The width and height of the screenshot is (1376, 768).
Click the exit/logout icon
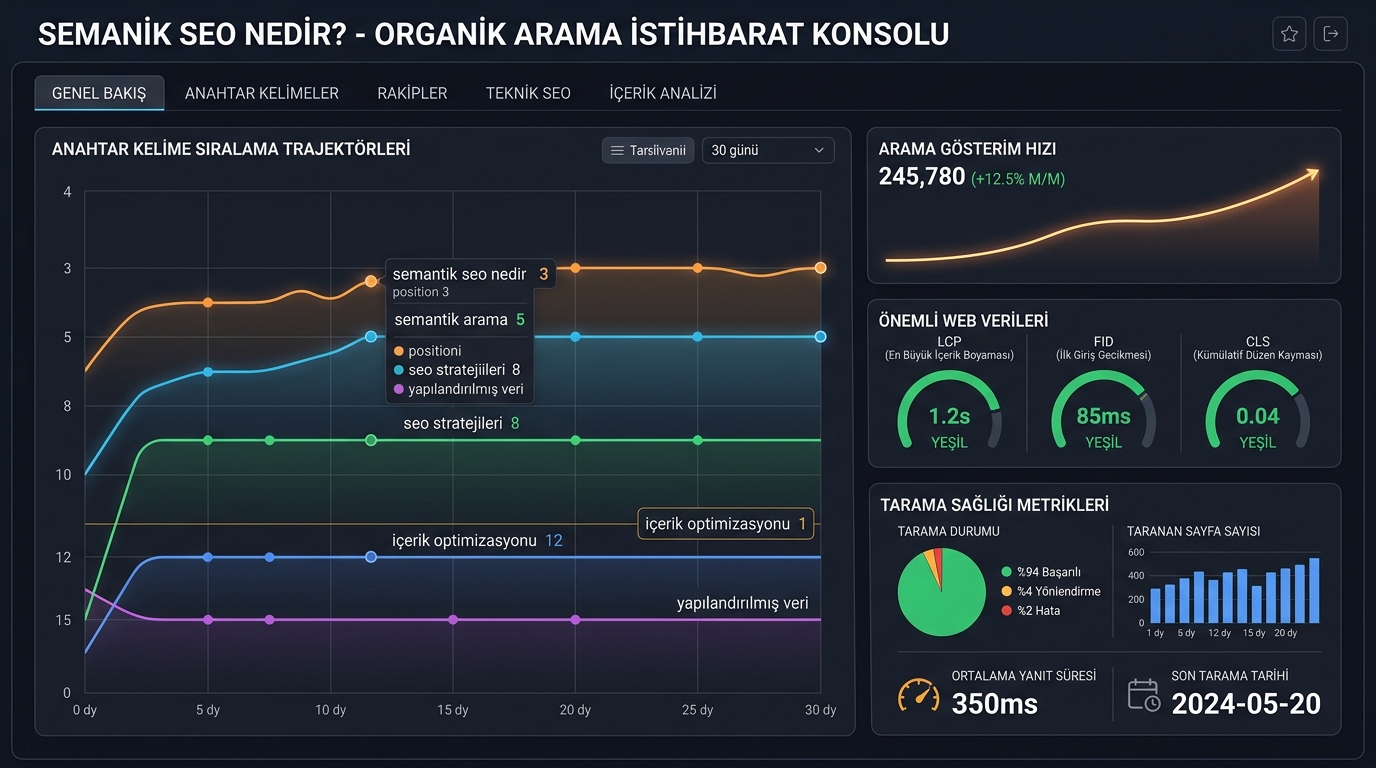(1331, 34)
